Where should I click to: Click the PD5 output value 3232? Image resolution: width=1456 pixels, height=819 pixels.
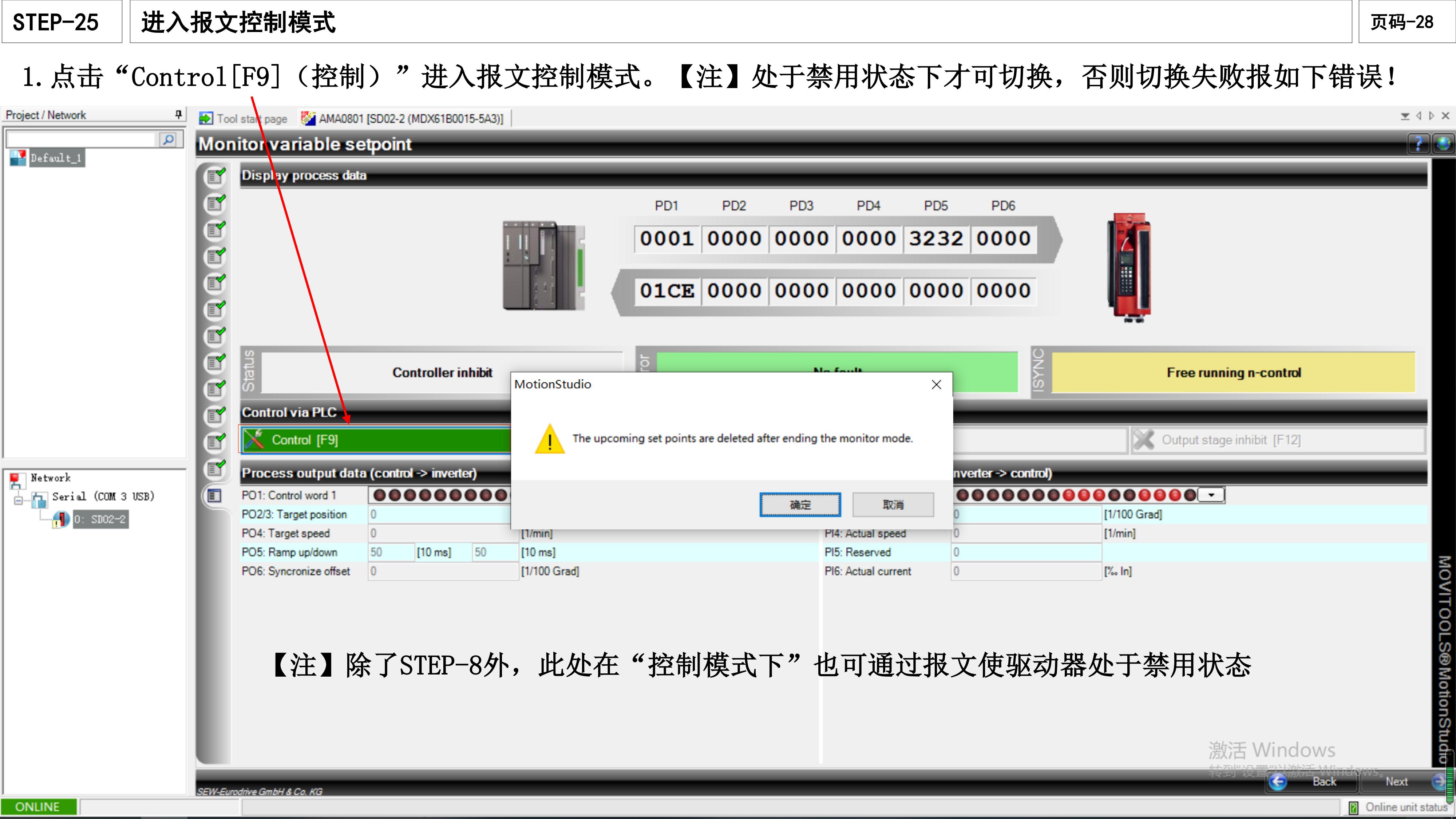[x=936, y=239]
